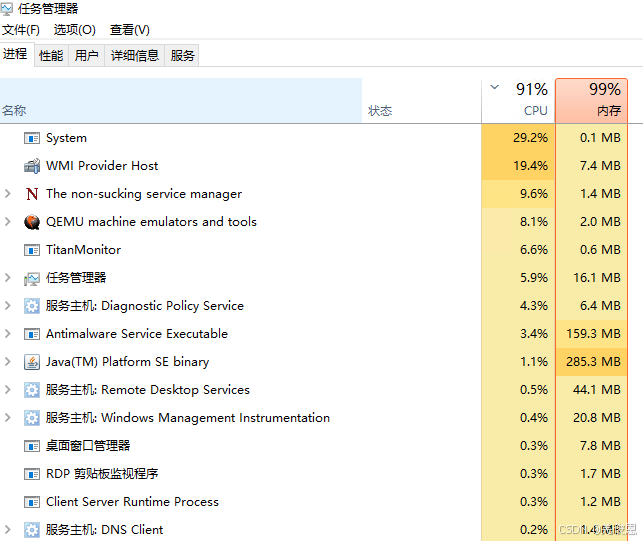The image size is (643, 541).
Task: Switch to the 详细信息 tab
Action: [x=135, y=55]
